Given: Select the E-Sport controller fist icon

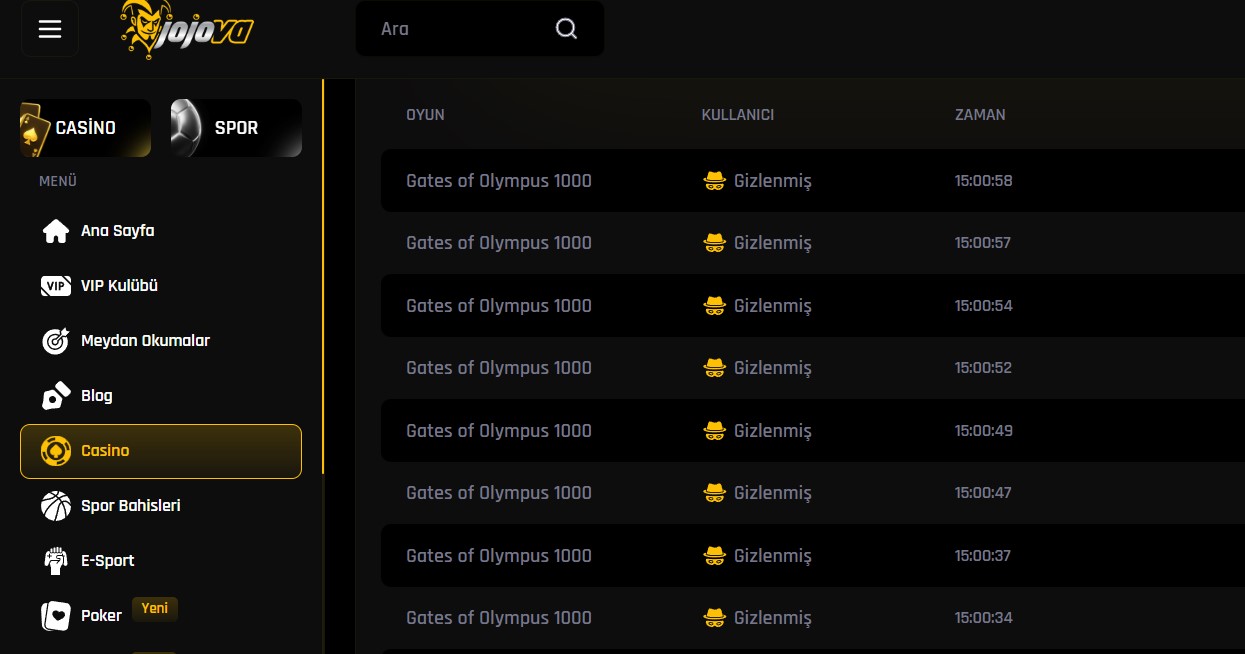Looking at the screenshot, I should [55, 561].
